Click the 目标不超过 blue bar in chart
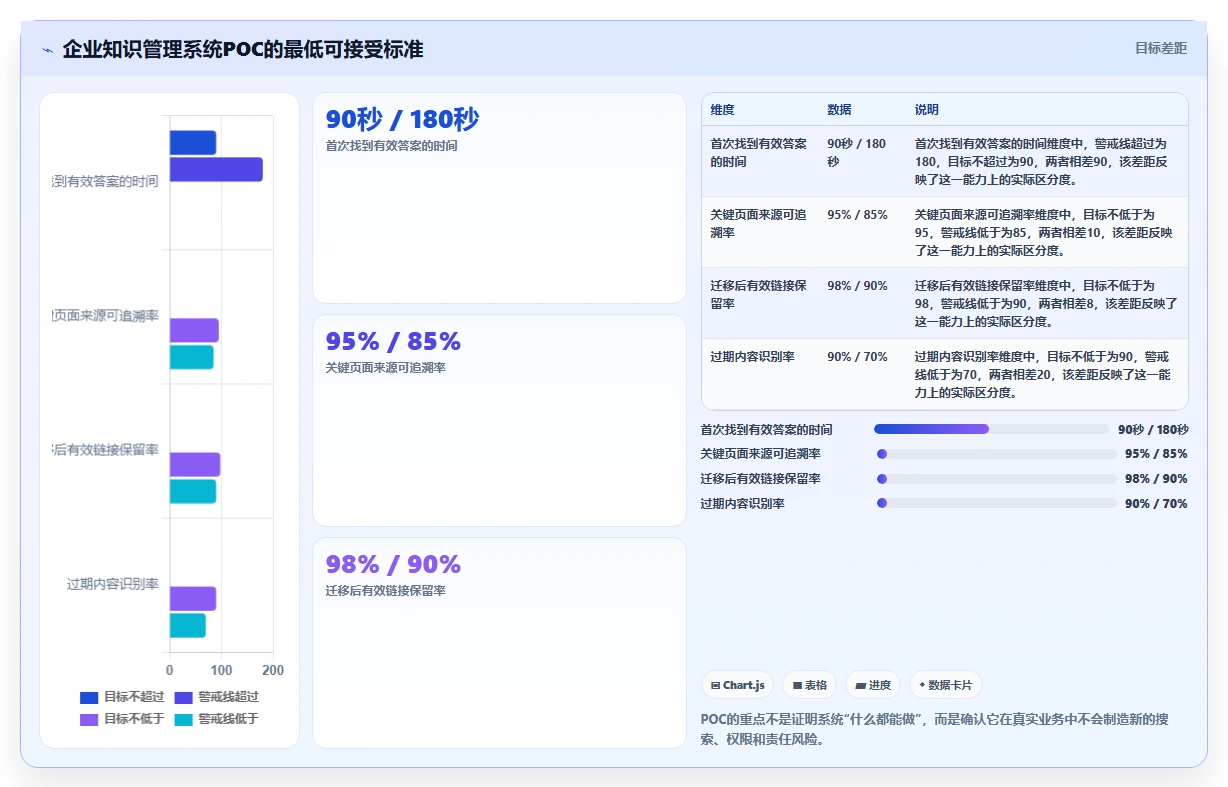Viewport: 1228px width, 787px height. 193,143
